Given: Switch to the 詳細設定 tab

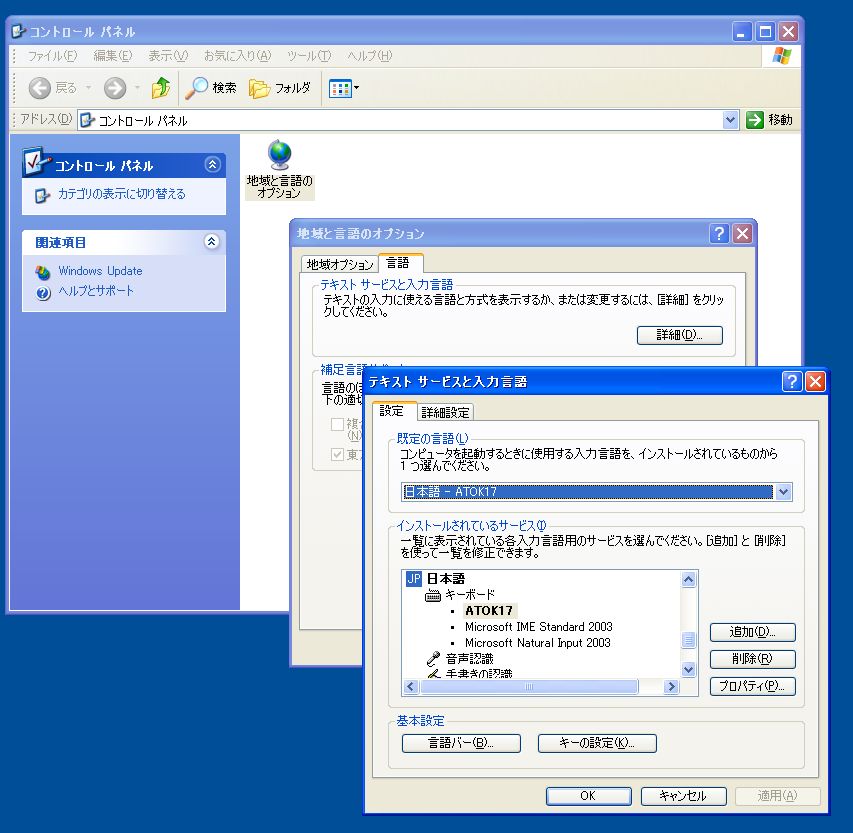Looking at the screenshot, I should [445, 412].
